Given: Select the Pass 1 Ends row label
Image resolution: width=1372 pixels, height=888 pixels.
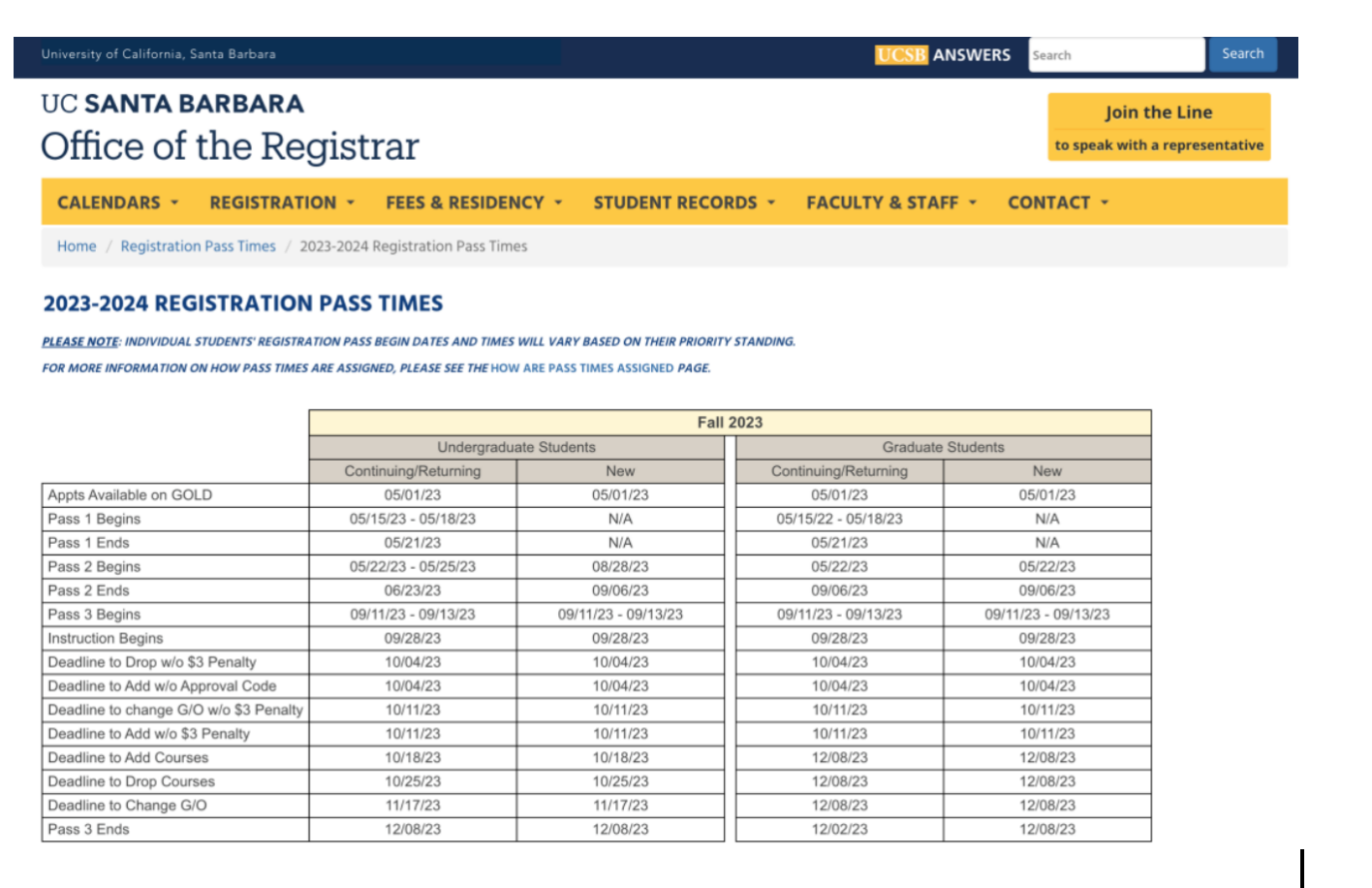Looking at the screenshot, I should [x=88, y=543].
